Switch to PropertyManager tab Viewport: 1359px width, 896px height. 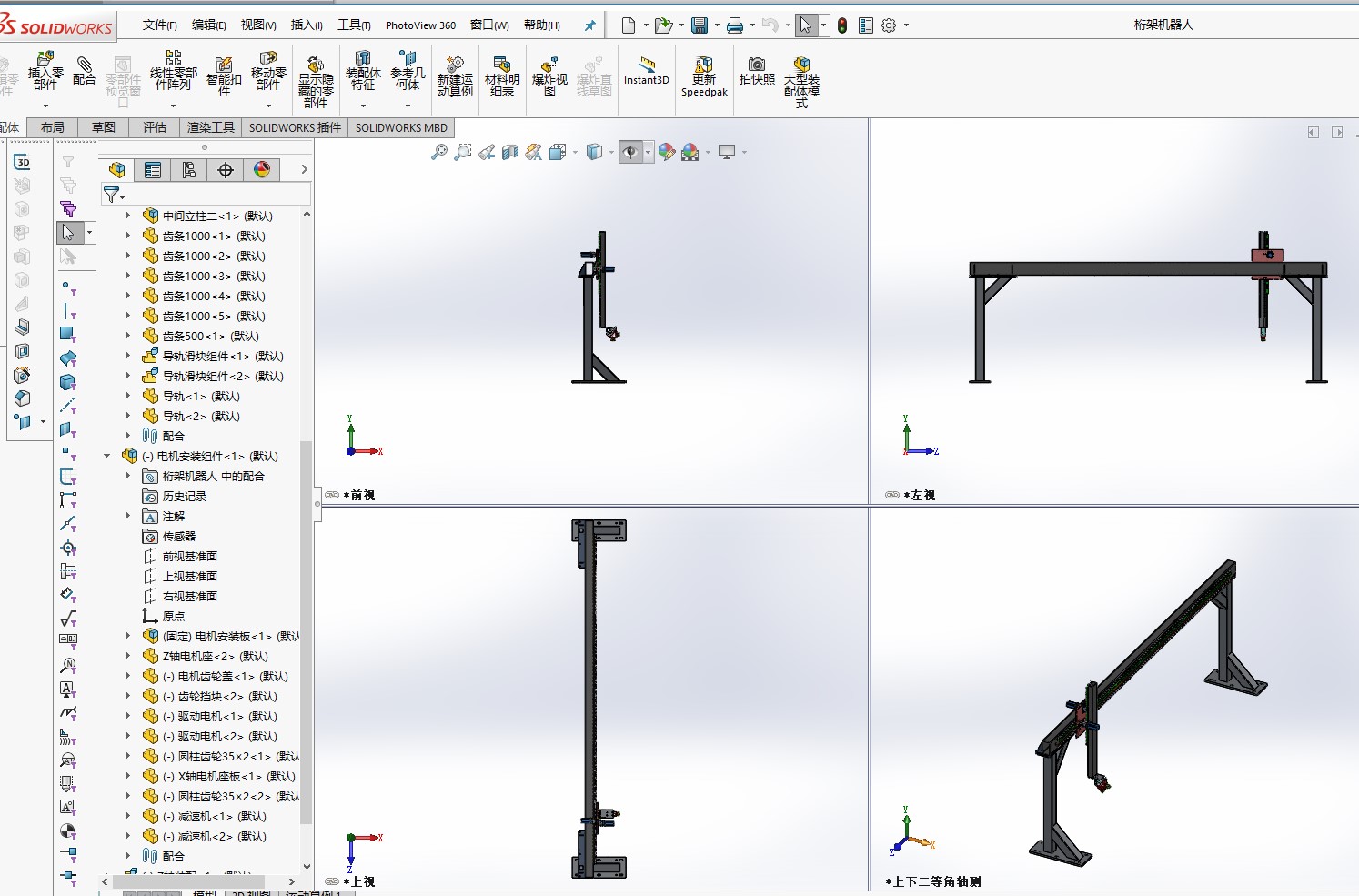click(x=153, y=170)
